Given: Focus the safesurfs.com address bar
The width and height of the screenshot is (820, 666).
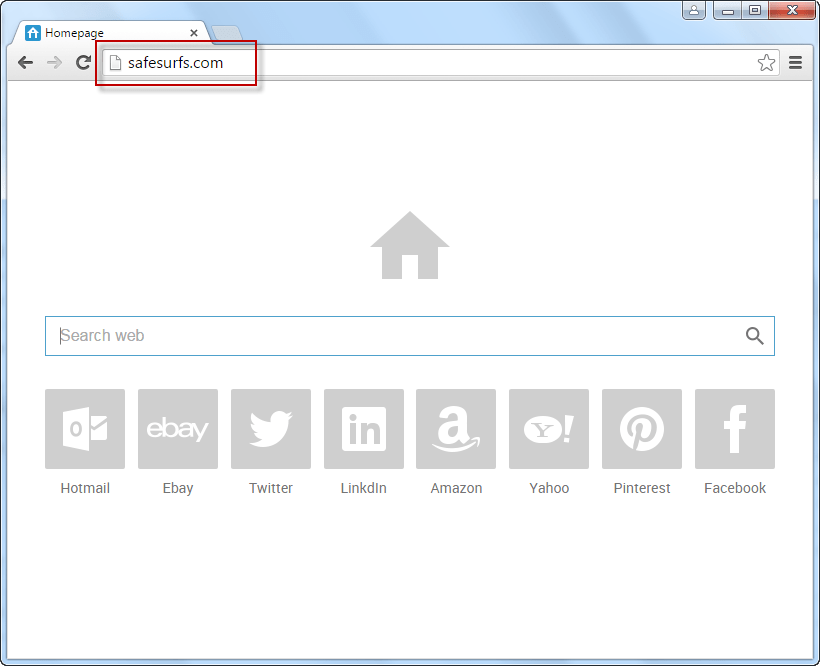Looking at the screenshot, I should [440, 63].
